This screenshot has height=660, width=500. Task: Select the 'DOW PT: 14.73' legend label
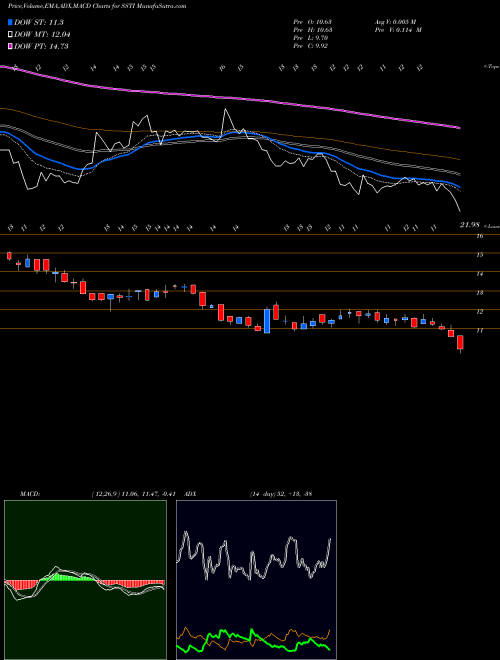point(41,46)
